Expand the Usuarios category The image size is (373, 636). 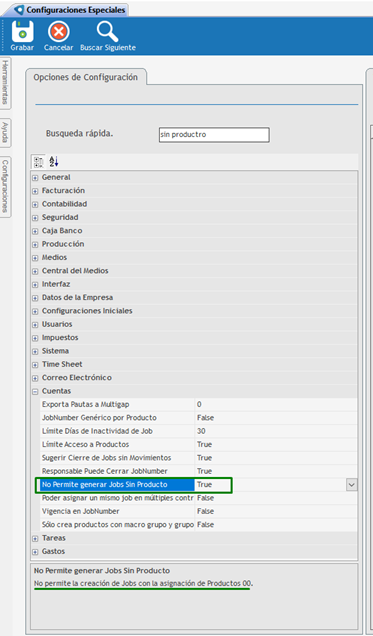[35, 325]
